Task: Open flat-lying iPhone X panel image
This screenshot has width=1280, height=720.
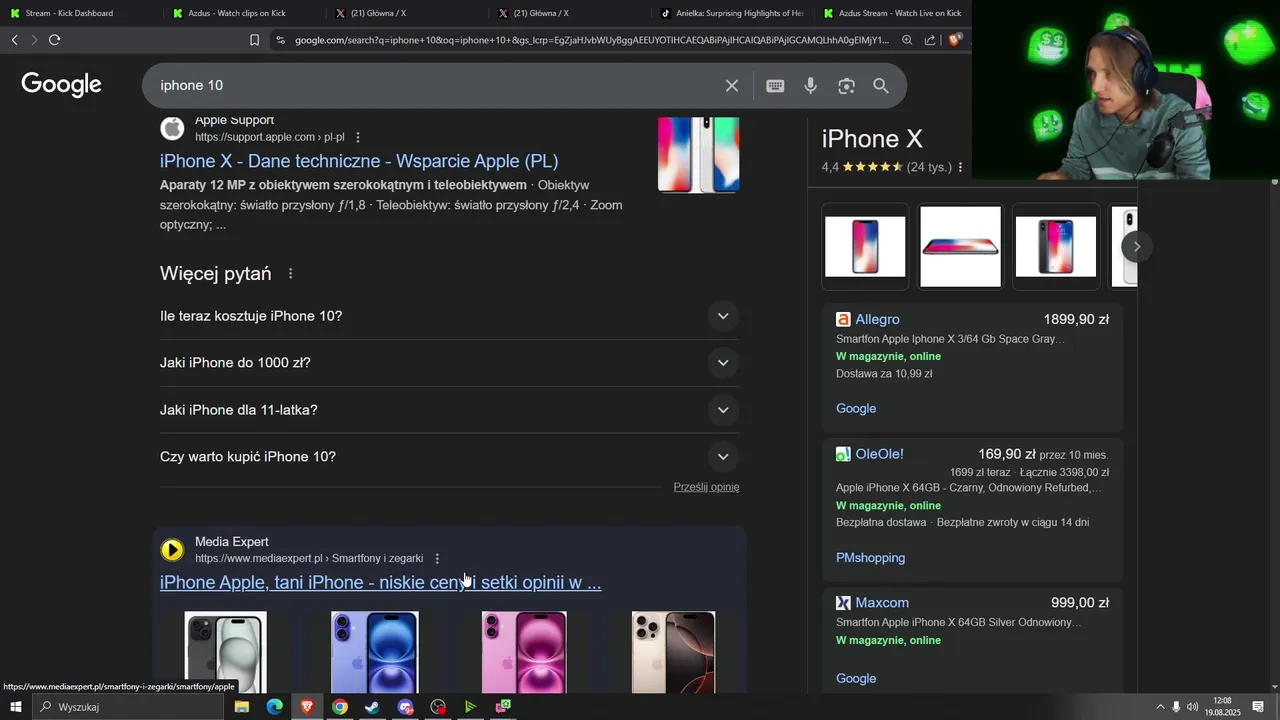Action: point(960,247)
